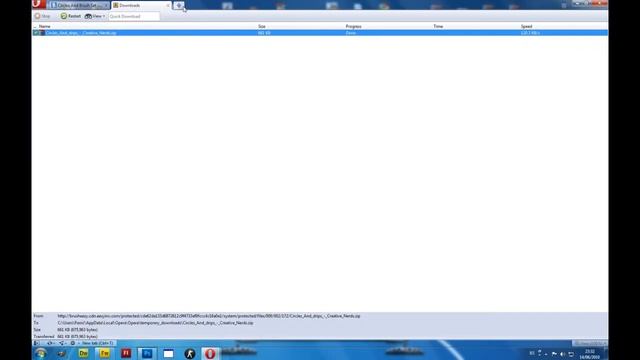The image size is (640, 360).
Task: Focus the Quick Download input field
Action: (x=134, y=16)
